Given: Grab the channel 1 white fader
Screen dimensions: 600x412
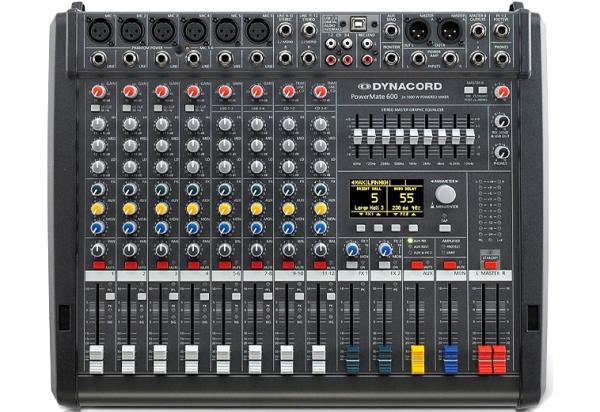Looking at the screenshot, I should click(x=96, y=360).
